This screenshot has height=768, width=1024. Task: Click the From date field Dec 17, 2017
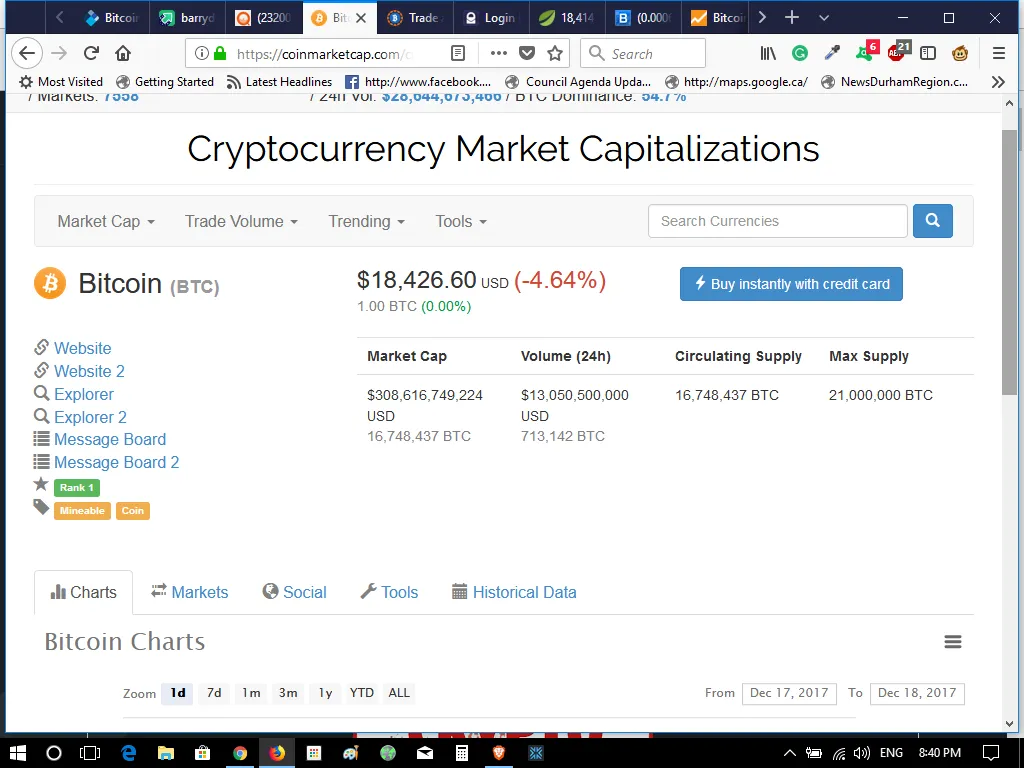[x=789, y=693]
